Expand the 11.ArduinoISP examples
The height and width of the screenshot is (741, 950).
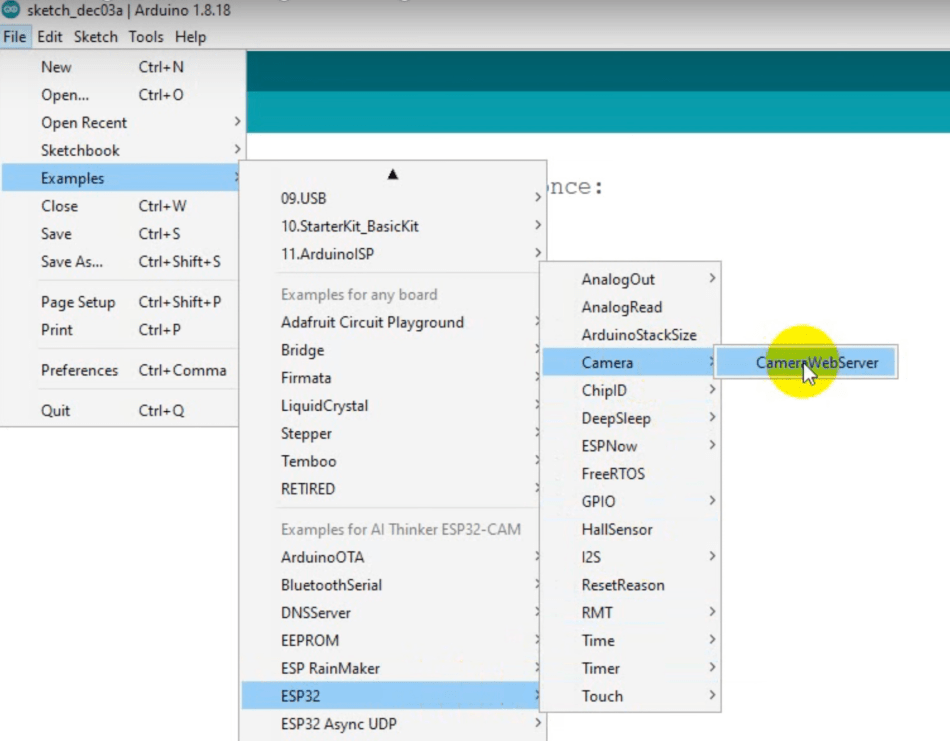tap(393, 254)
